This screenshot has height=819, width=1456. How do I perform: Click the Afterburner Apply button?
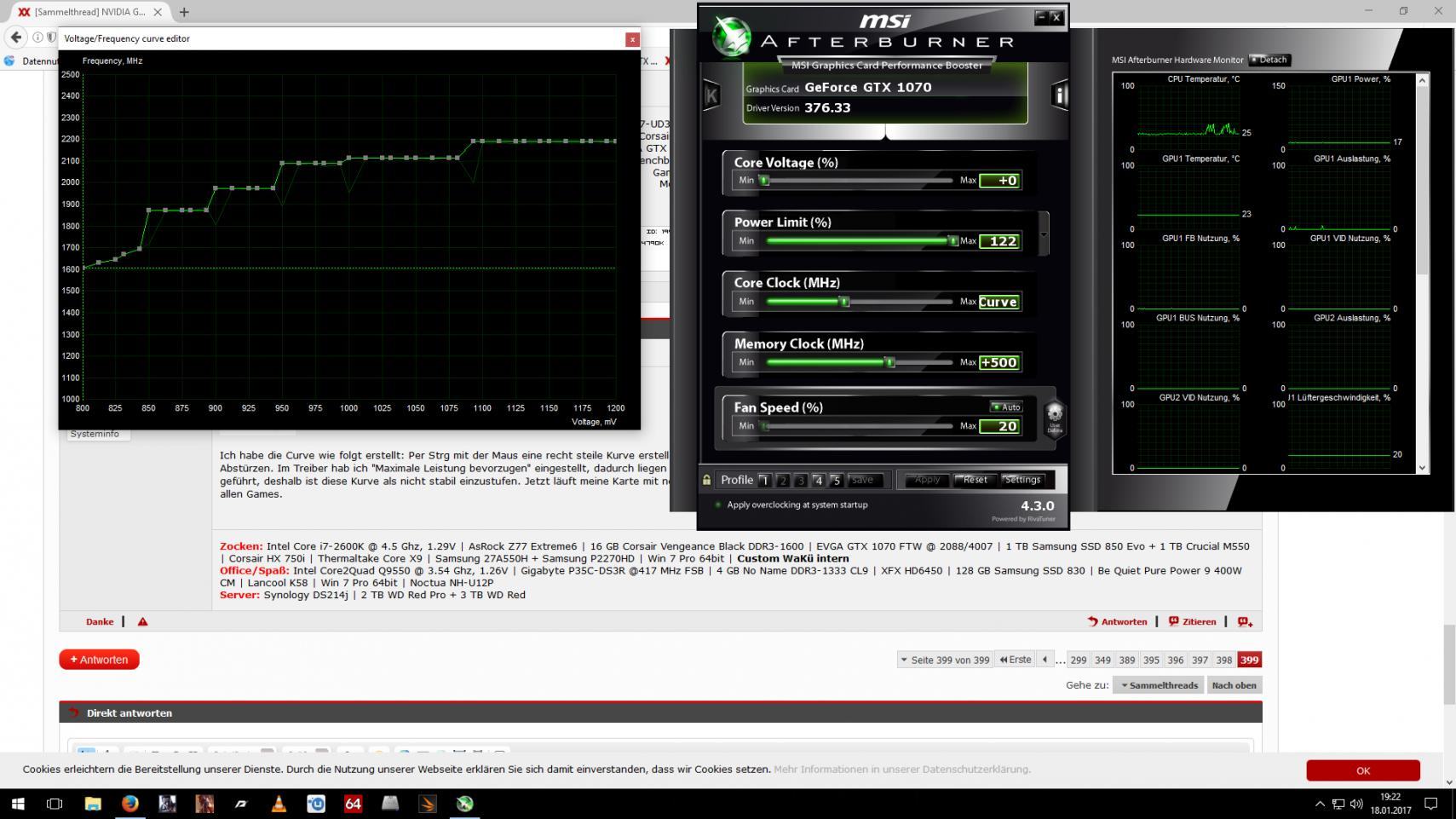[x=926, y=480]
